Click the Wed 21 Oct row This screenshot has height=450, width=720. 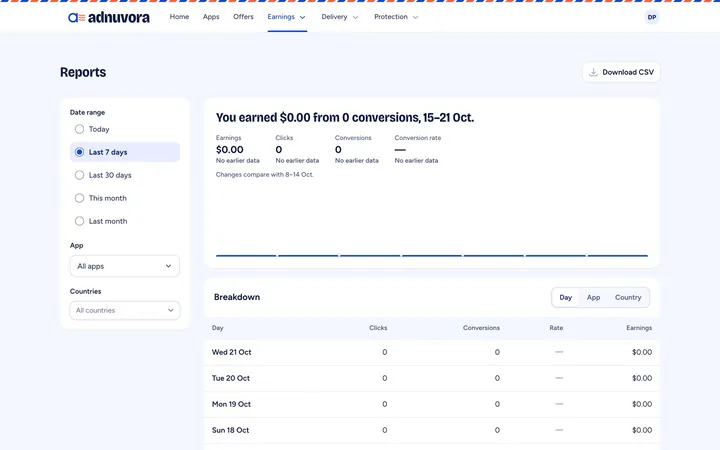(432, 352)
